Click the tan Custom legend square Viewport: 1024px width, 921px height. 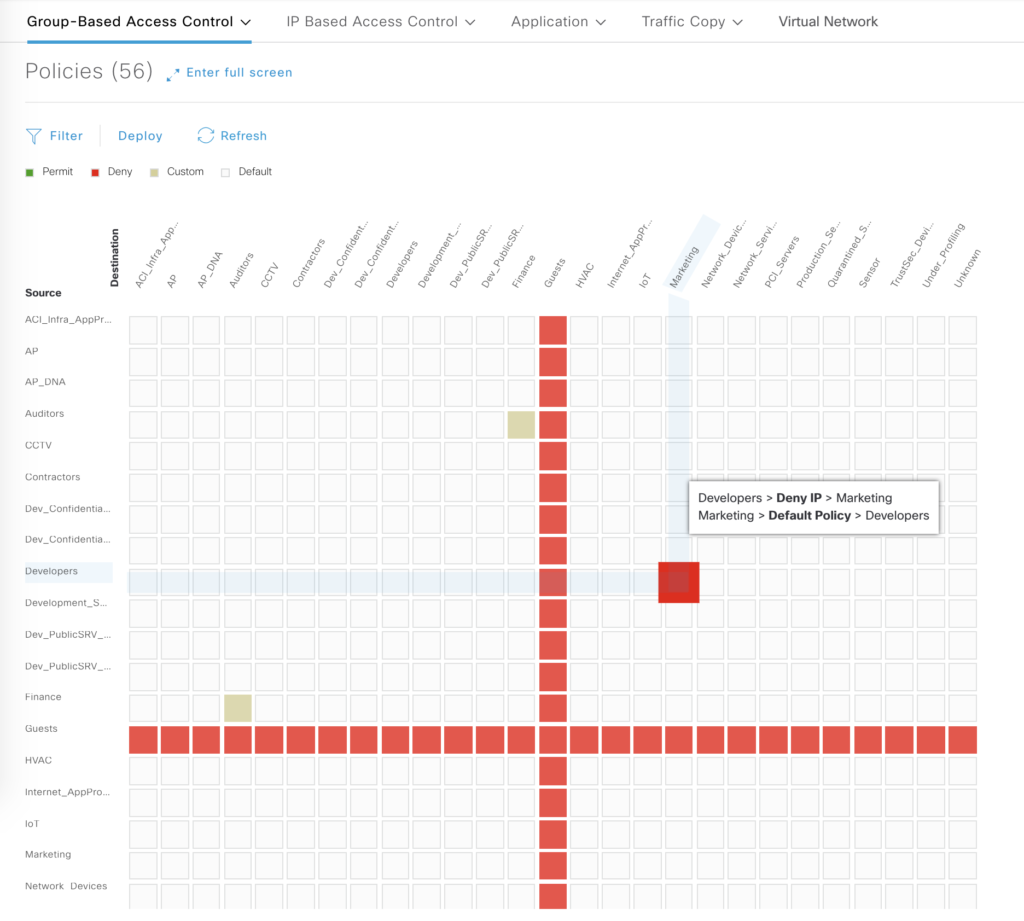[154, 172]
